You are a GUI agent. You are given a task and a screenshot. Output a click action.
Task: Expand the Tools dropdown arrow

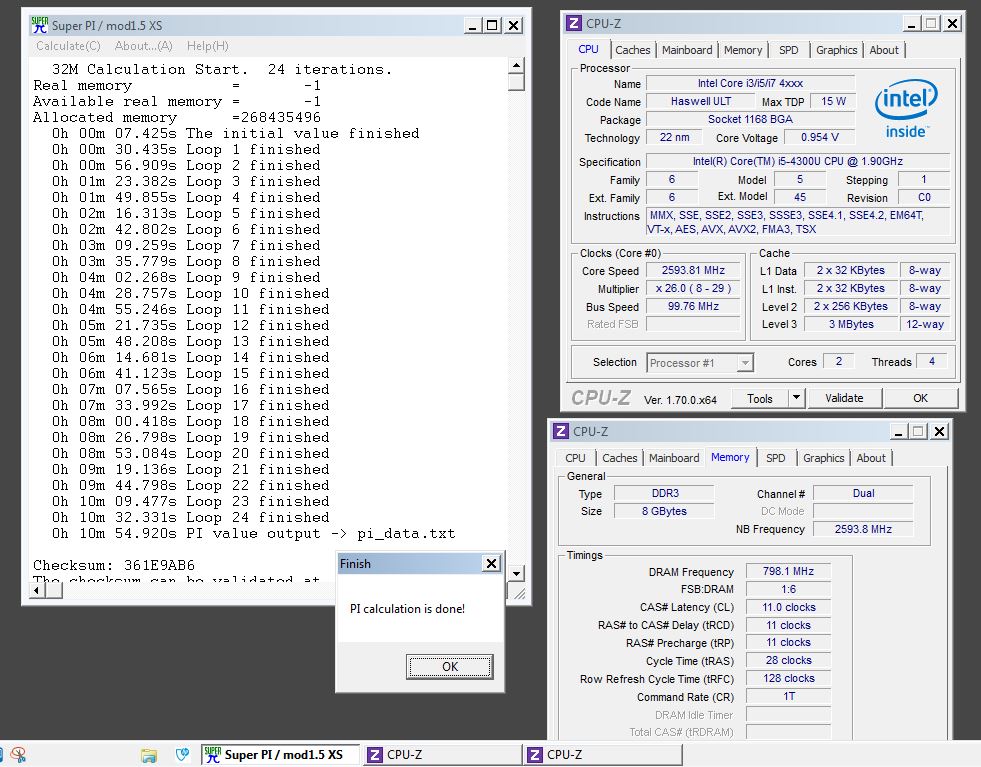point(795,398)
